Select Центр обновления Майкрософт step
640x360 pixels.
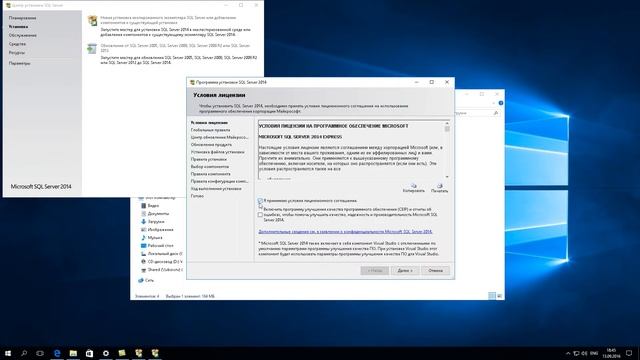(x=219, y=137)
